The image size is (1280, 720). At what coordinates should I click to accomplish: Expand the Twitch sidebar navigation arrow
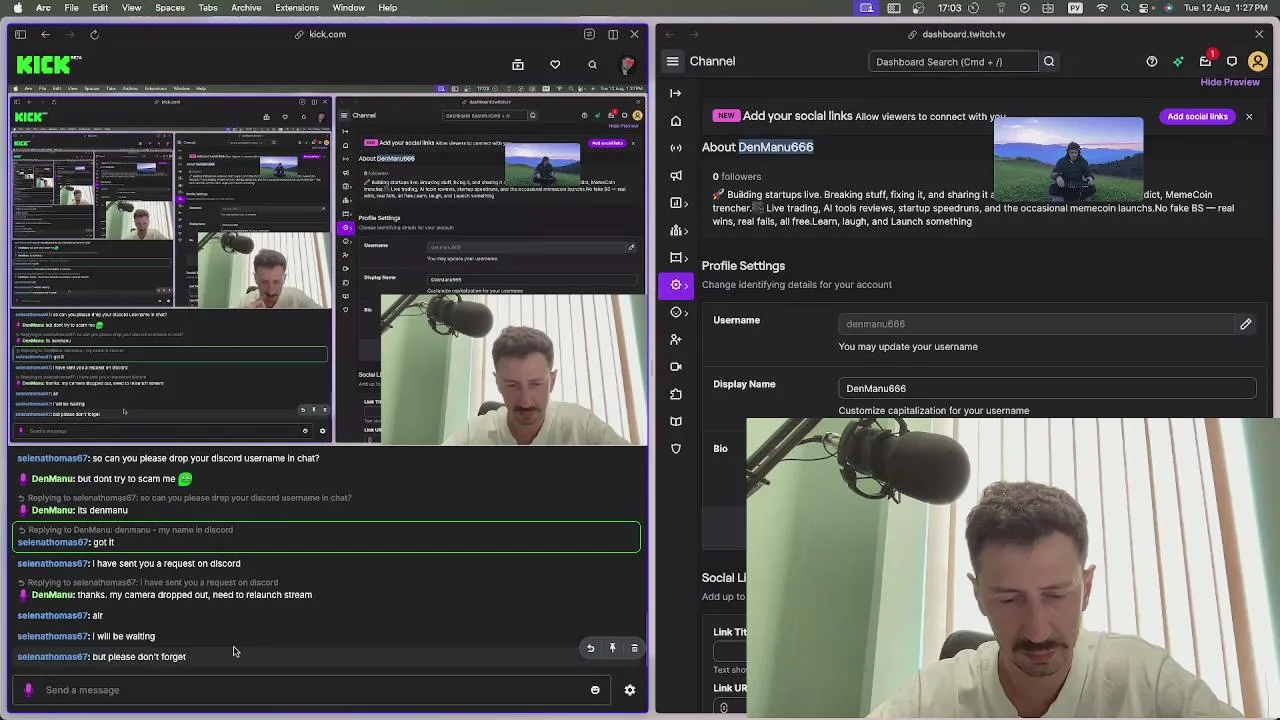676,93
